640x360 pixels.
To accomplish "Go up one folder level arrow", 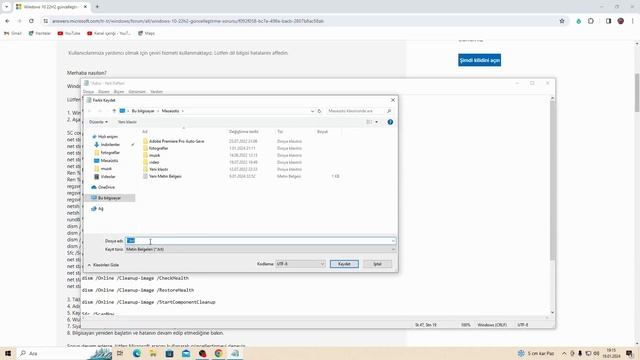I will click(x=114, y=111).
